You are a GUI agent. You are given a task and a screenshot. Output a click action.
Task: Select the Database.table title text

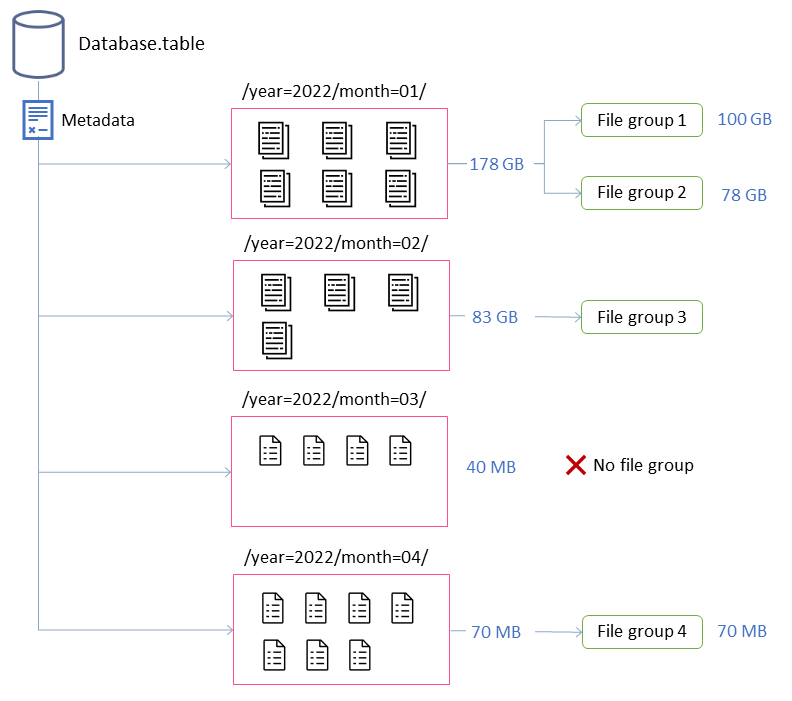click(141, 43)
